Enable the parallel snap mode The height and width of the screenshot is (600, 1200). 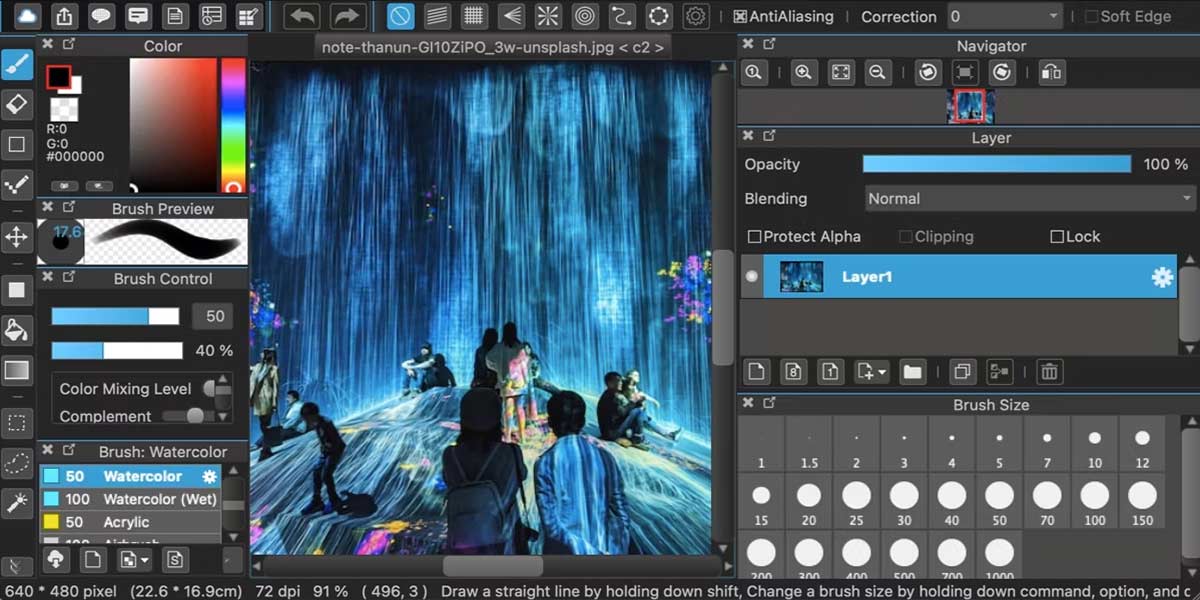(x=437, y=15)
